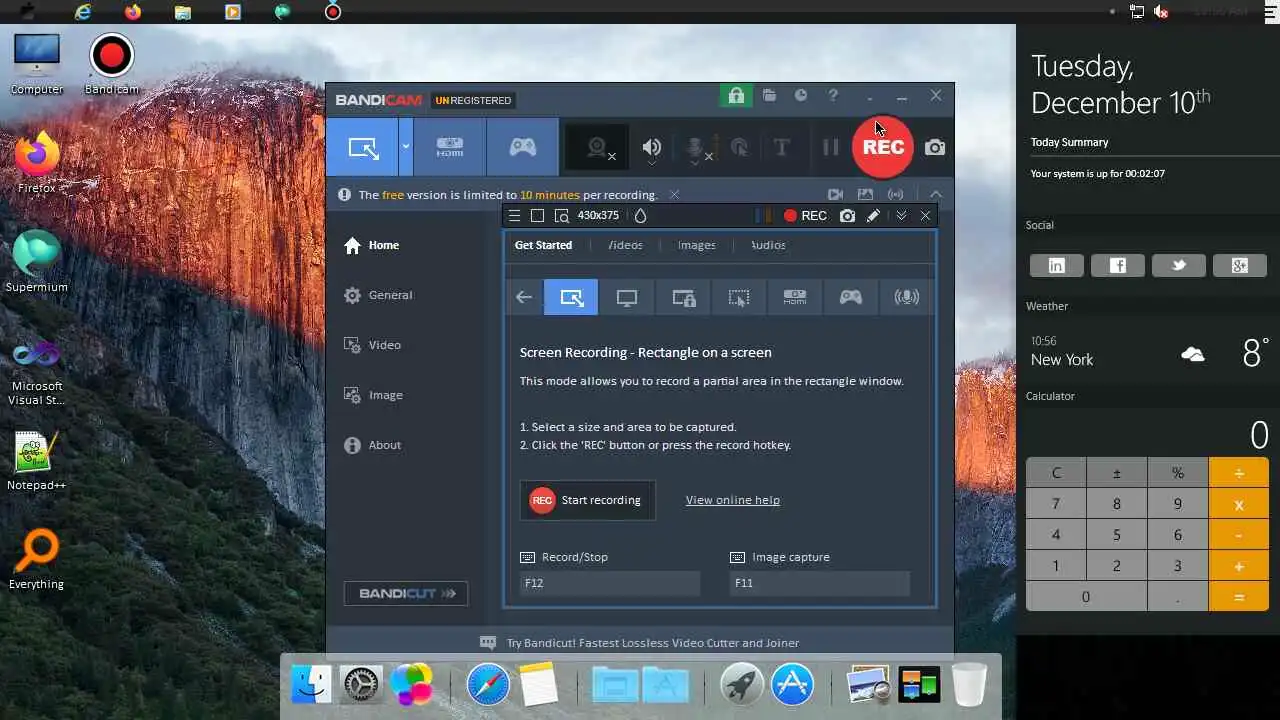Click the Start recording button
Viewport: 1280px width, 720px height.
coord(587,500)
